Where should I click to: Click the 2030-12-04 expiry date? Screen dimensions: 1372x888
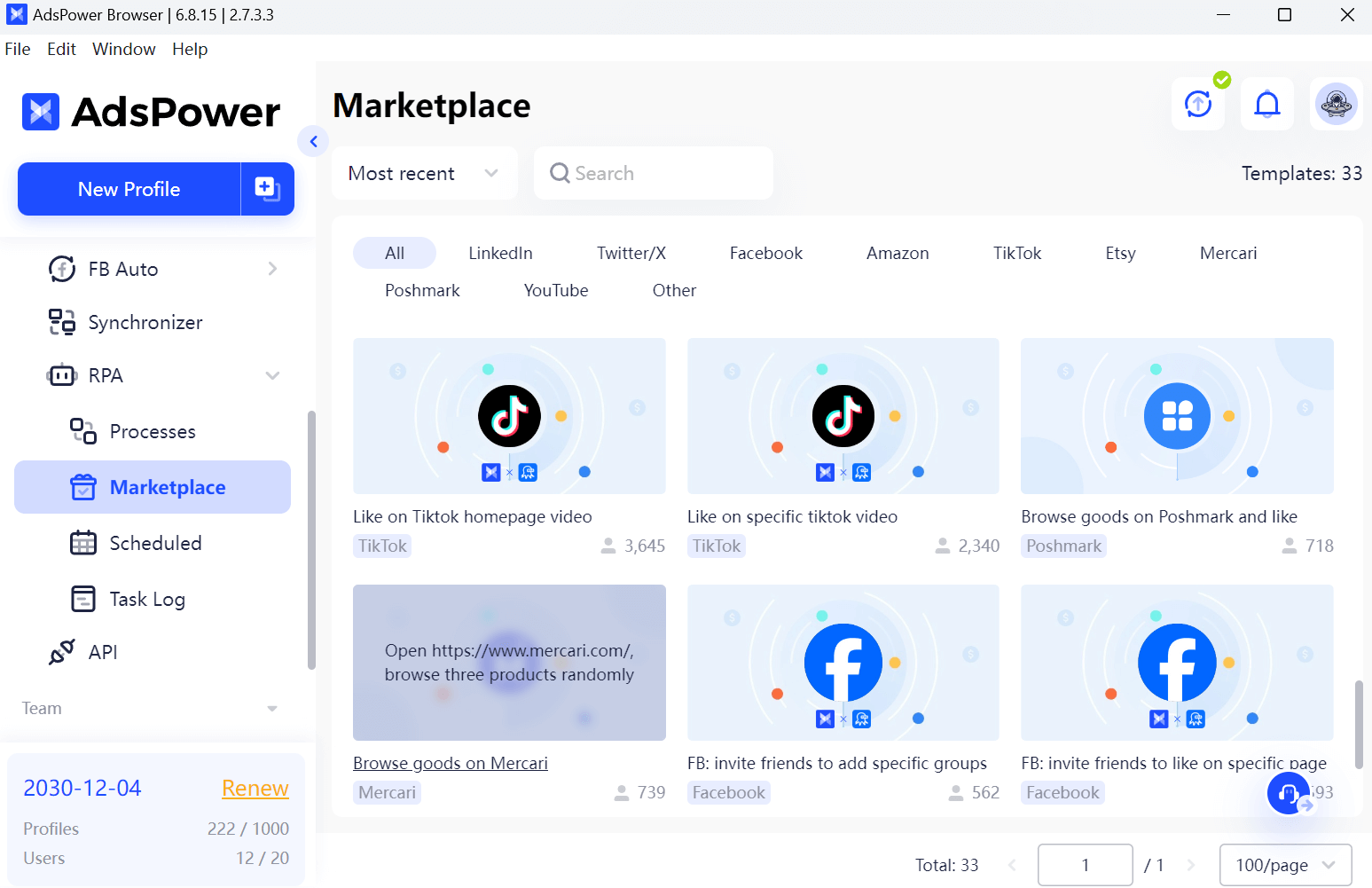[x=82, y=788]
